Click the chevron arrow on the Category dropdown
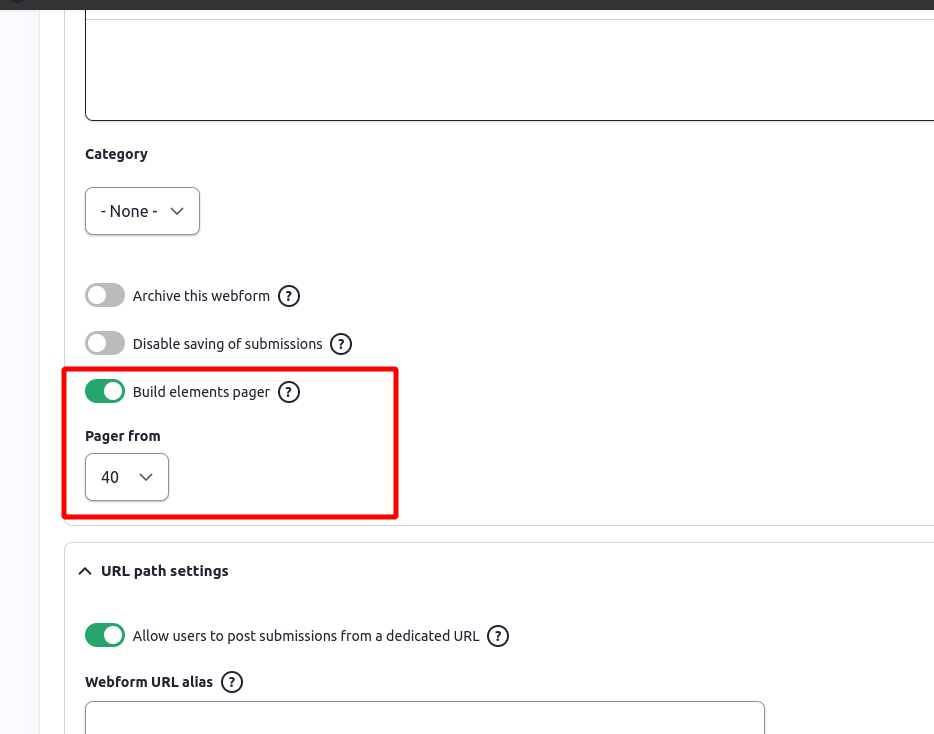This screenshot has width=934, height=734. coord(176,211)
